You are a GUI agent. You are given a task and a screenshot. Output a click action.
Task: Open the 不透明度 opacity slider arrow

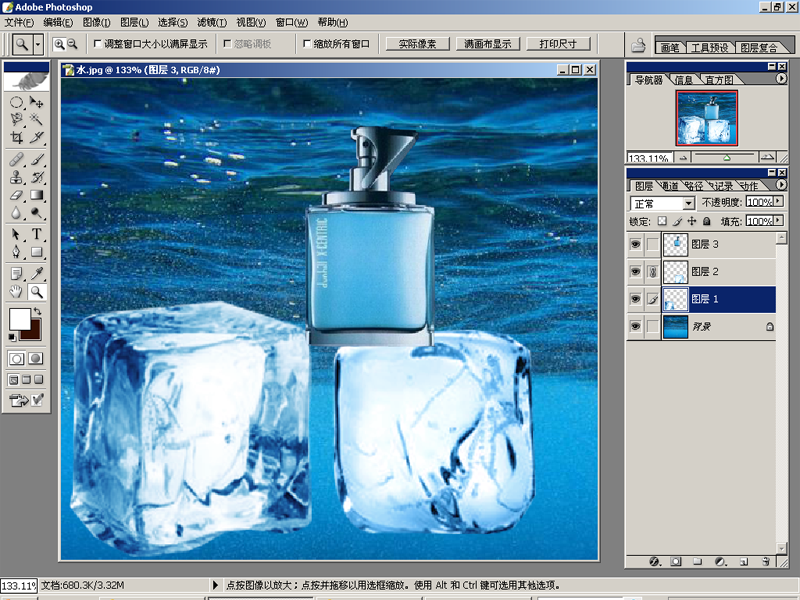pyautogui.click(x=779, y=202)
